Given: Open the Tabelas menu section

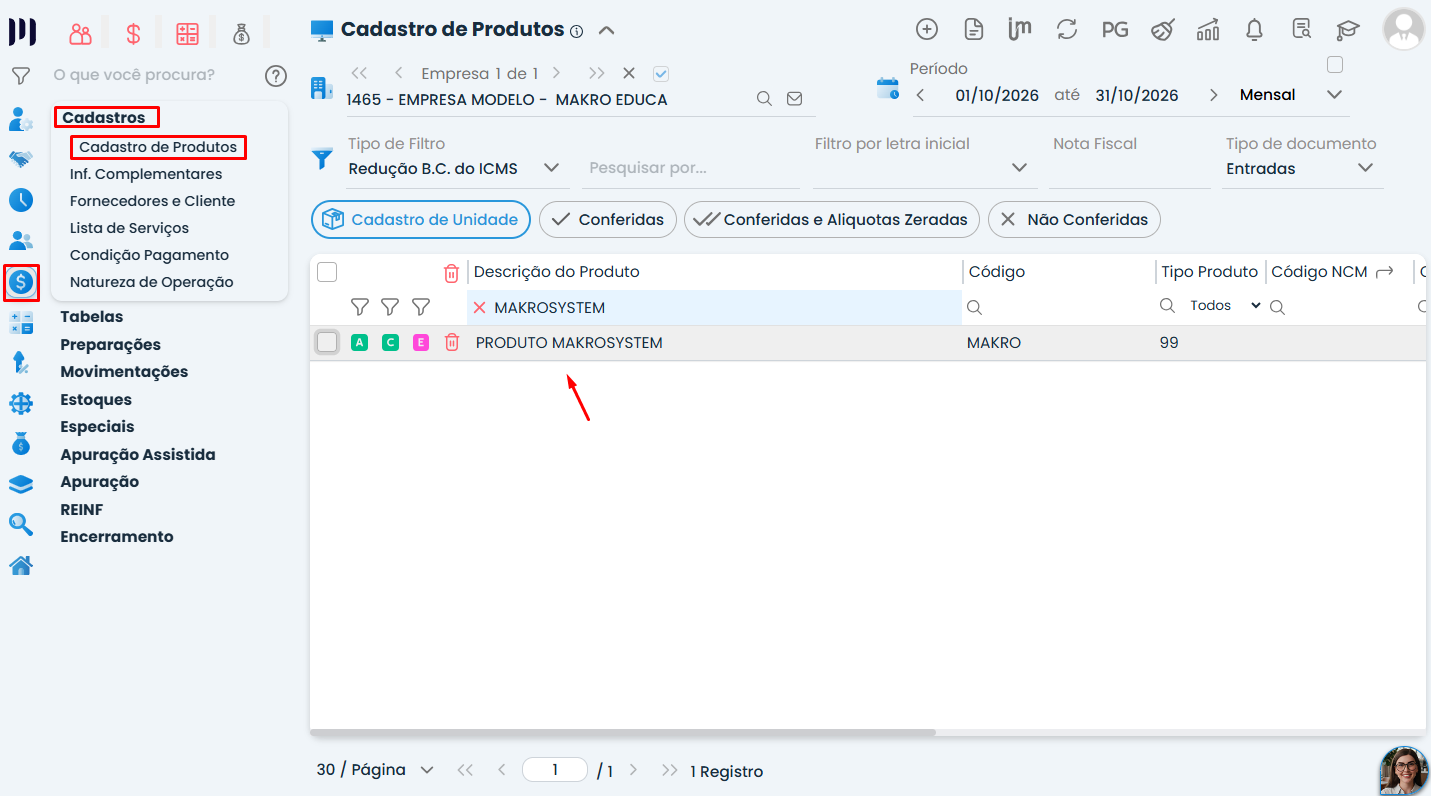Looking at the screenshot, I should 92,317.
